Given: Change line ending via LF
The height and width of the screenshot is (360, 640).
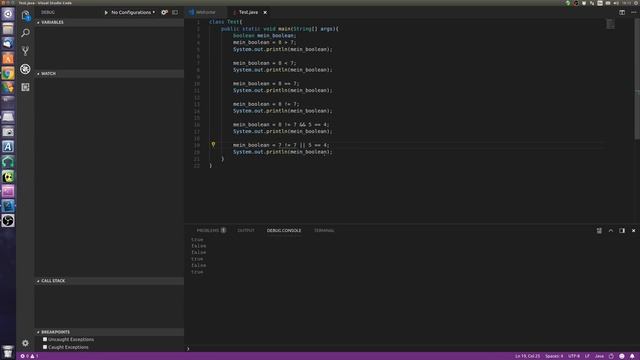Looking at the screenshot, I should tap(587, 356).
